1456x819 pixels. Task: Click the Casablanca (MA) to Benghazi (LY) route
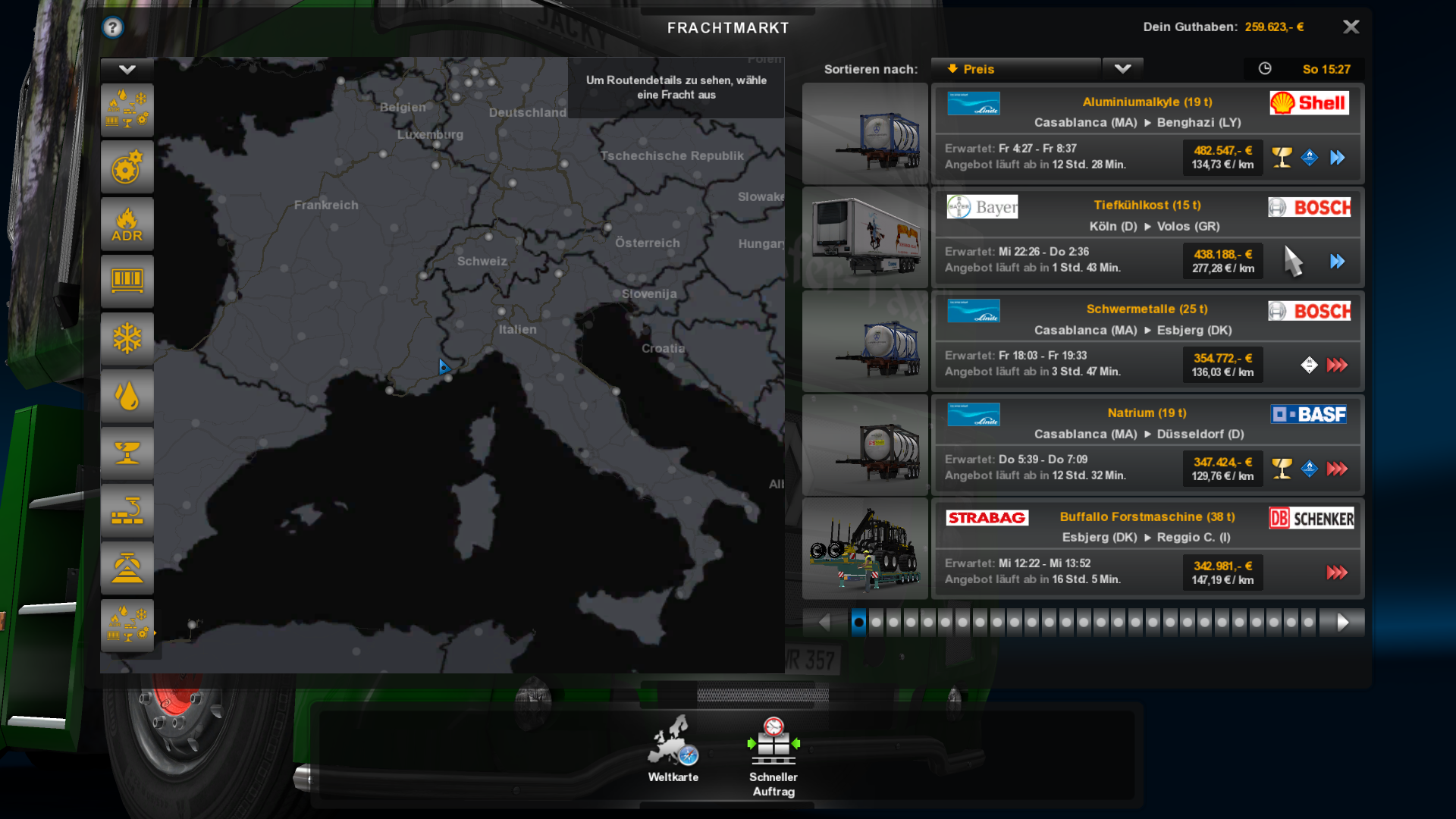(x=1137, y=122)
